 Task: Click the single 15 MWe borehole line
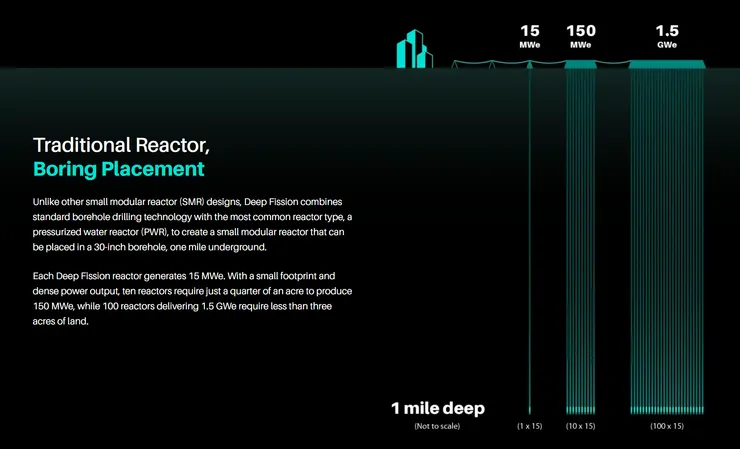(530, 237)
